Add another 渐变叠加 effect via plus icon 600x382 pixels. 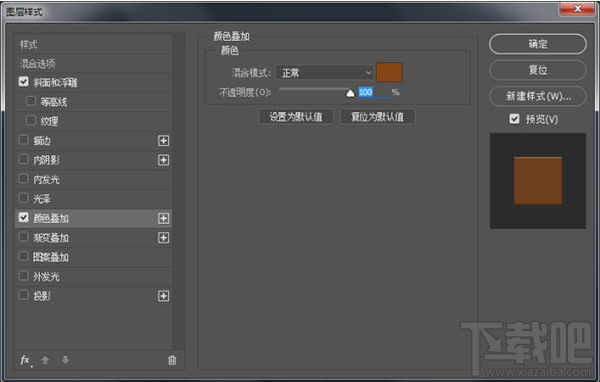tap(163, 238)
